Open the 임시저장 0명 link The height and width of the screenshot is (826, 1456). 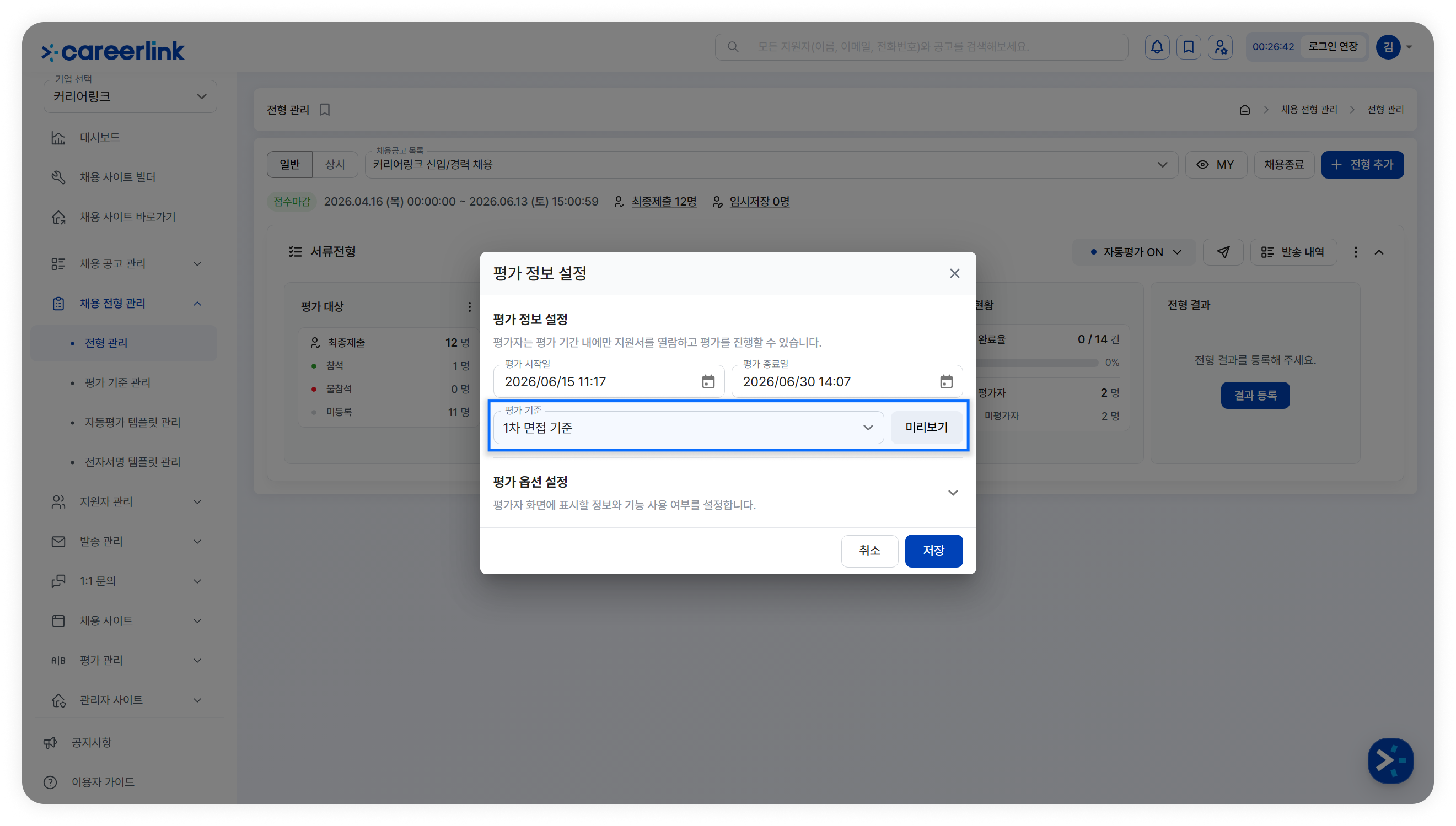(759, 201)
